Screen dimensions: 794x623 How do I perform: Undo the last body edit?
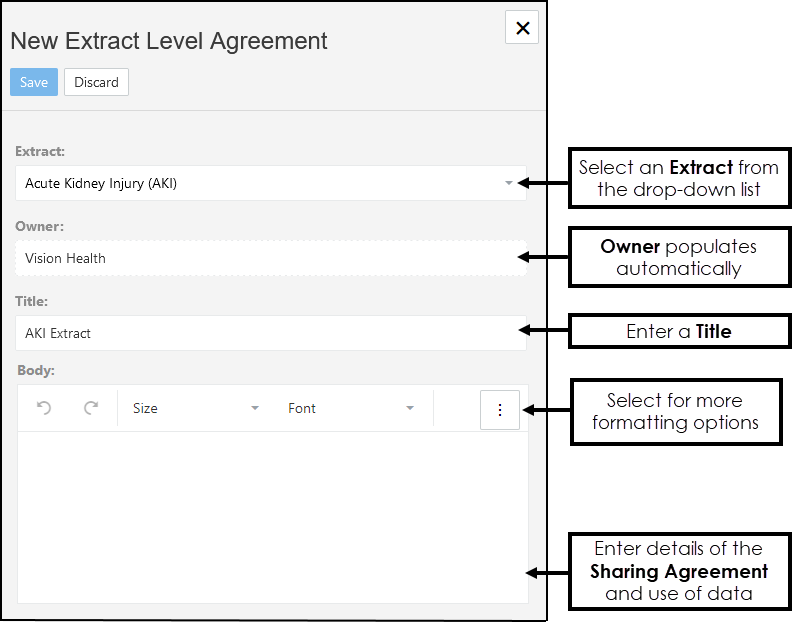[44, 408]
